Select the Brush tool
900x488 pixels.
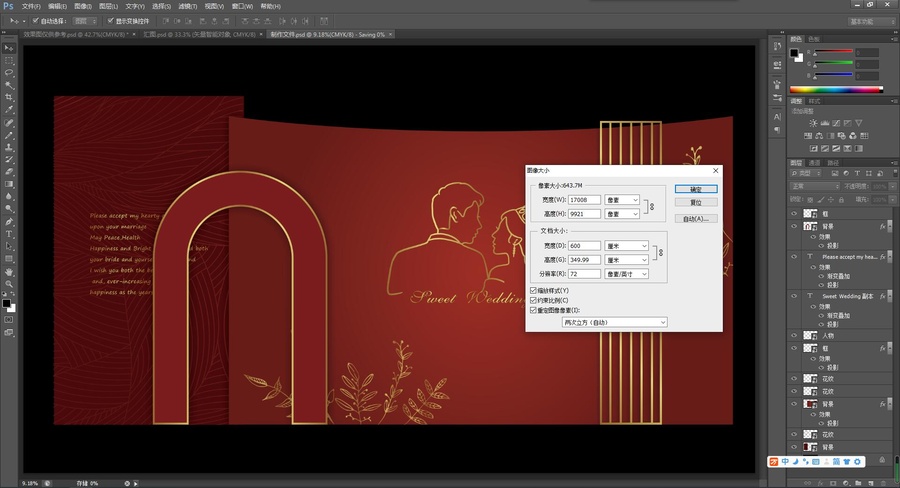click(x=9, y=135)
